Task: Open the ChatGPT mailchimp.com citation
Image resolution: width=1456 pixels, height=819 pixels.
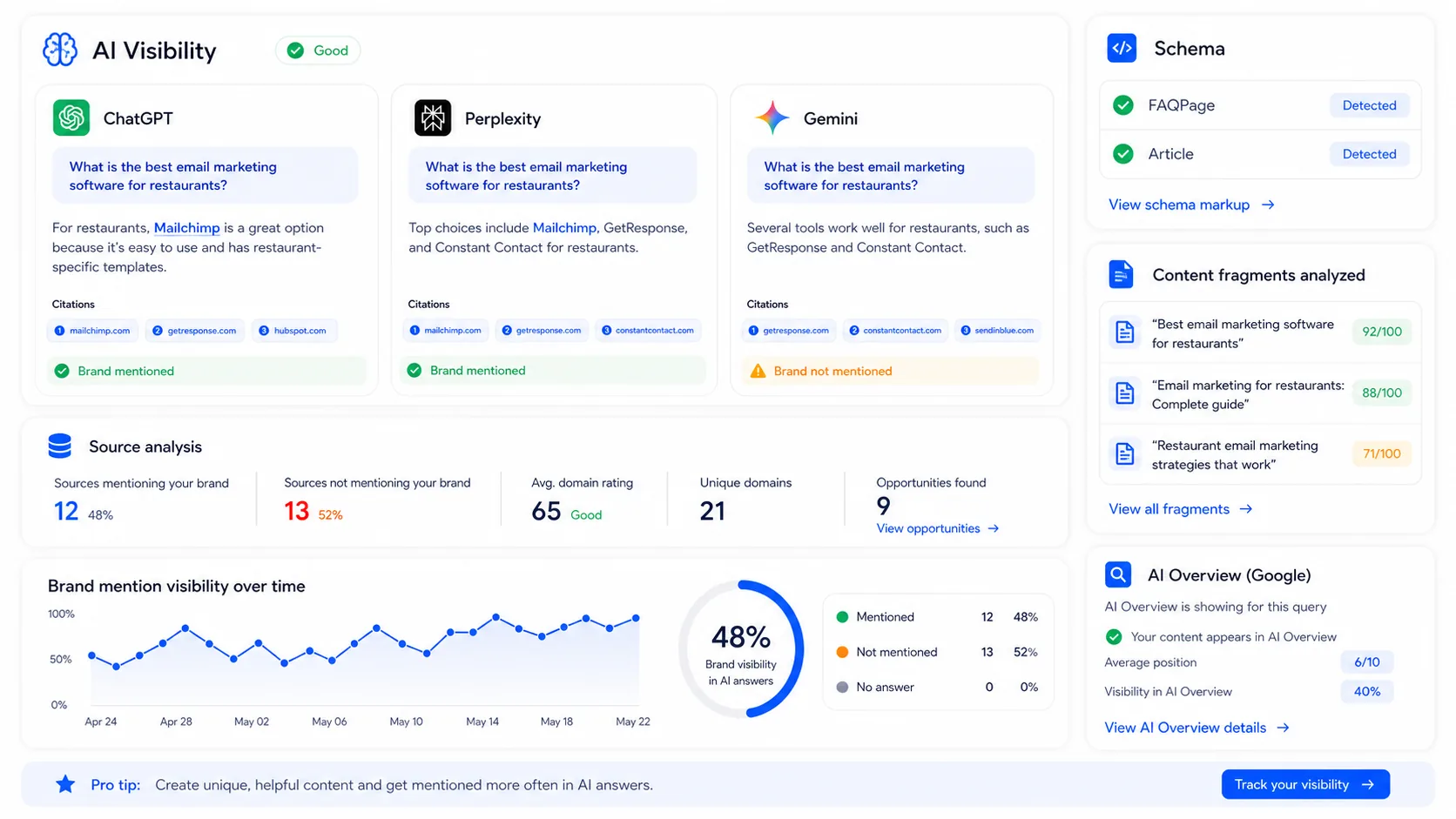Action: [92, 331]
